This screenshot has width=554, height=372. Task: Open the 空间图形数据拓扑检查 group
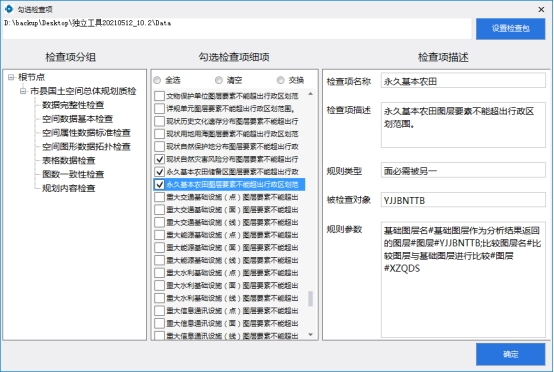point(86,147)
